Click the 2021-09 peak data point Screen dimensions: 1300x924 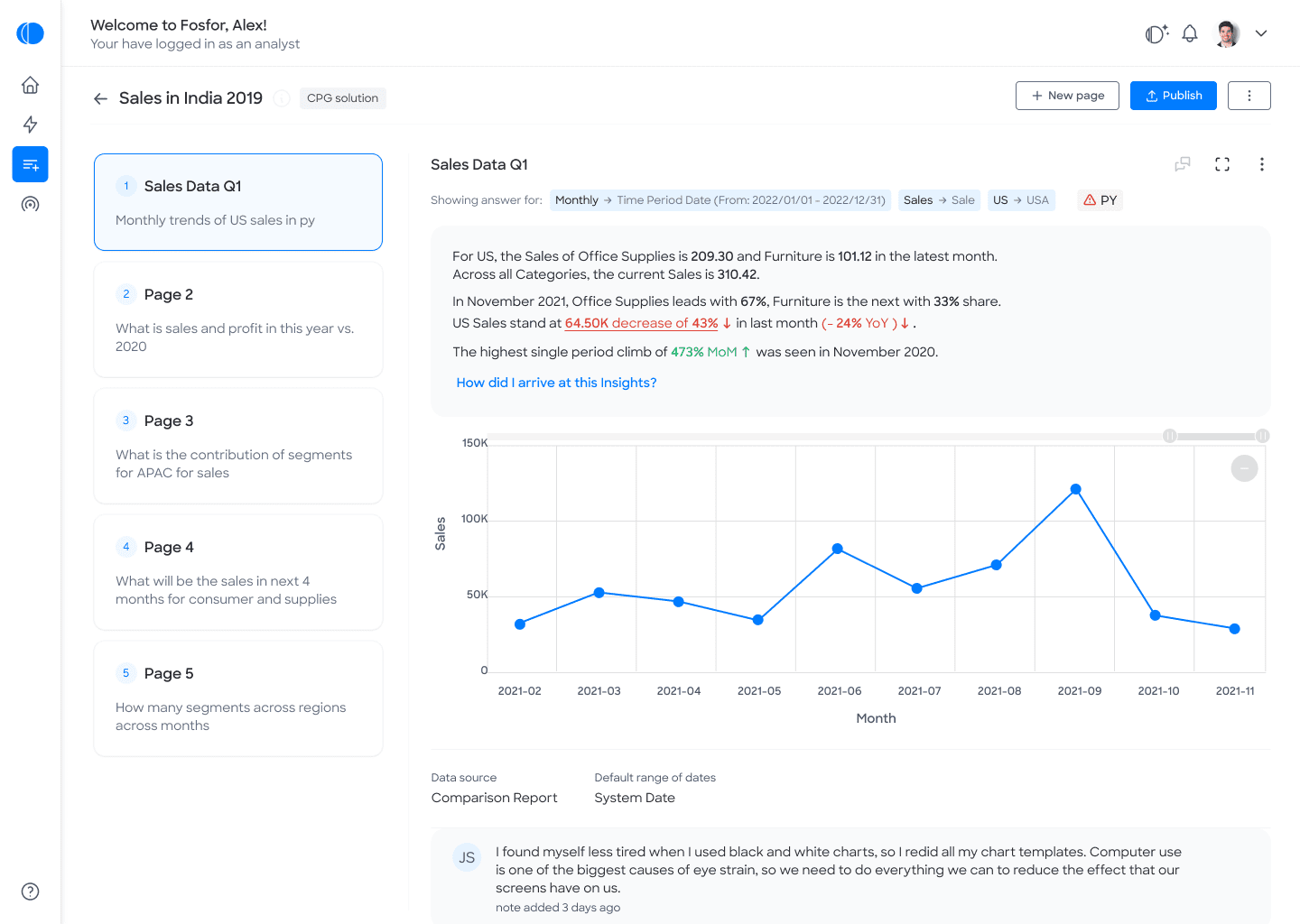[x=1075, y=489]
